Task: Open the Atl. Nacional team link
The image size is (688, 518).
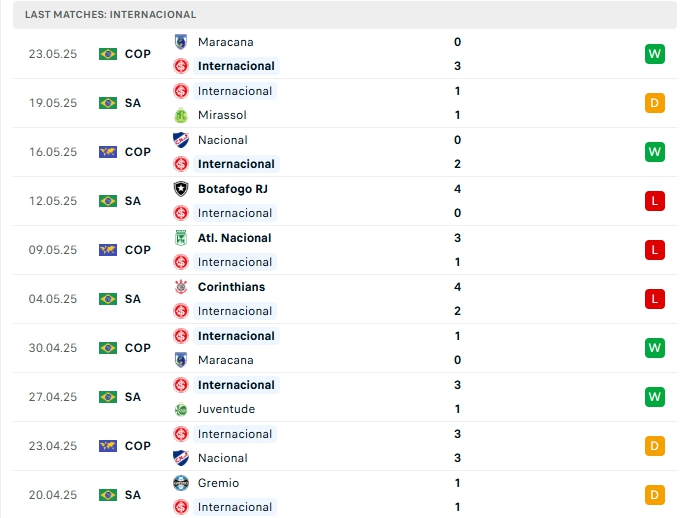Action: [234, 238]
